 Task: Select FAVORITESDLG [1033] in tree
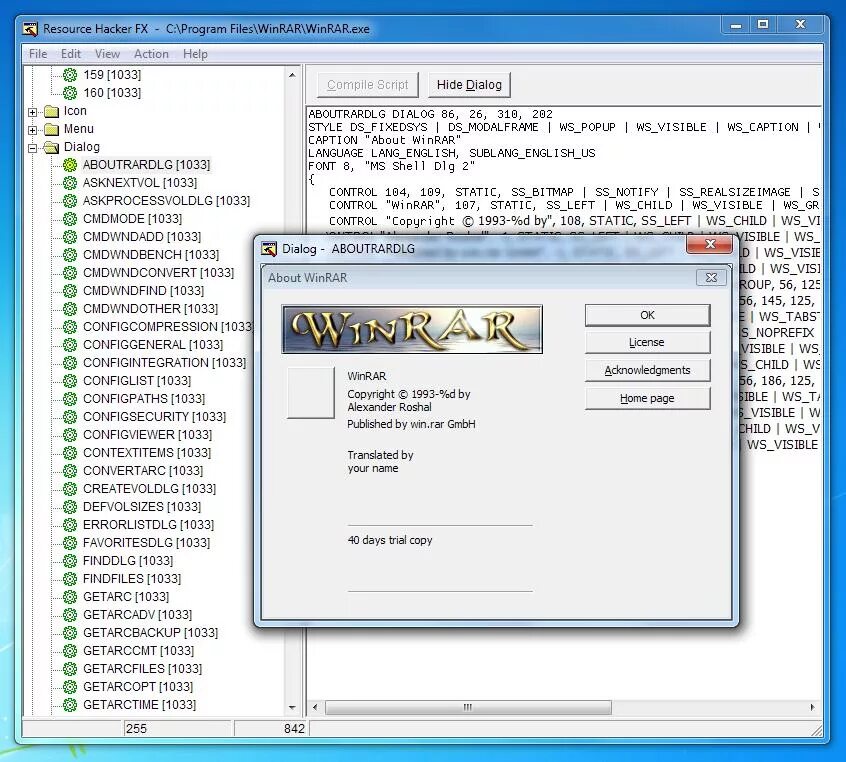pyautogui.click(x=146, y=543)
